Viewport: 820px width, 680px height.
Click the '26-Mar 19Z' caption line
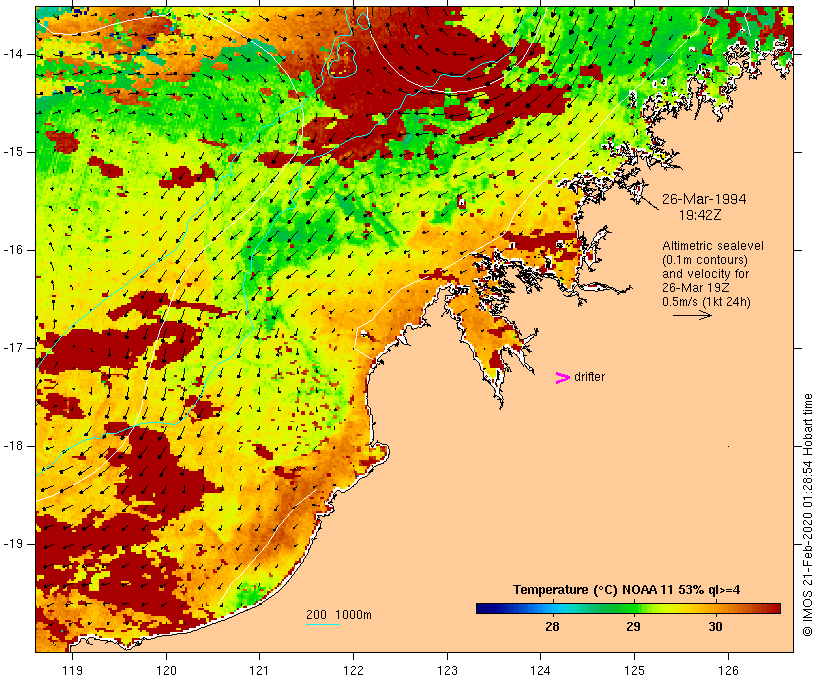point(696,288)
